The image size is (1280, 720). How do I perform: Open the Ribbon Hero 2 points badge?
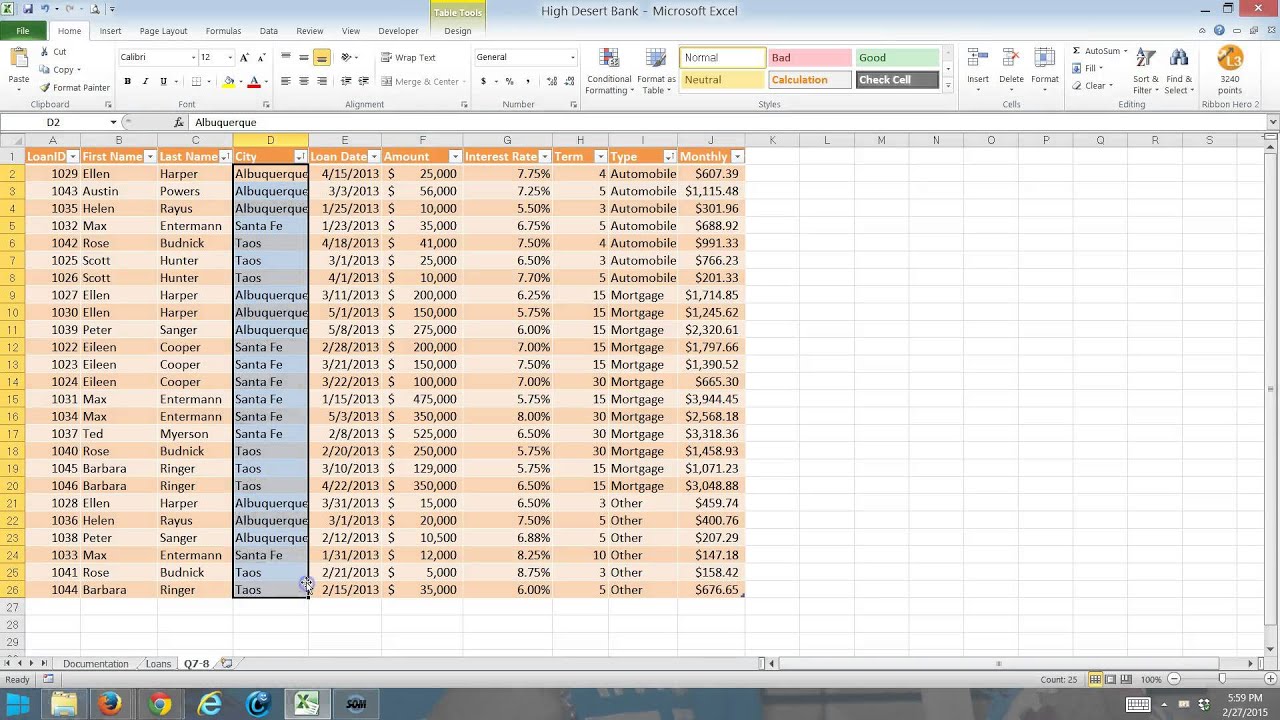[1230, 59]
